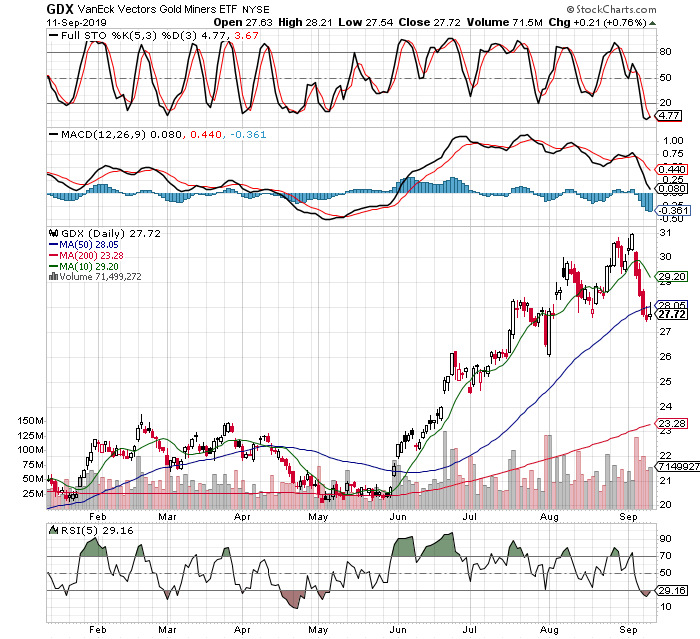Click the 31 price axis label
Screen dimensions: 700x639
point(665,232)
